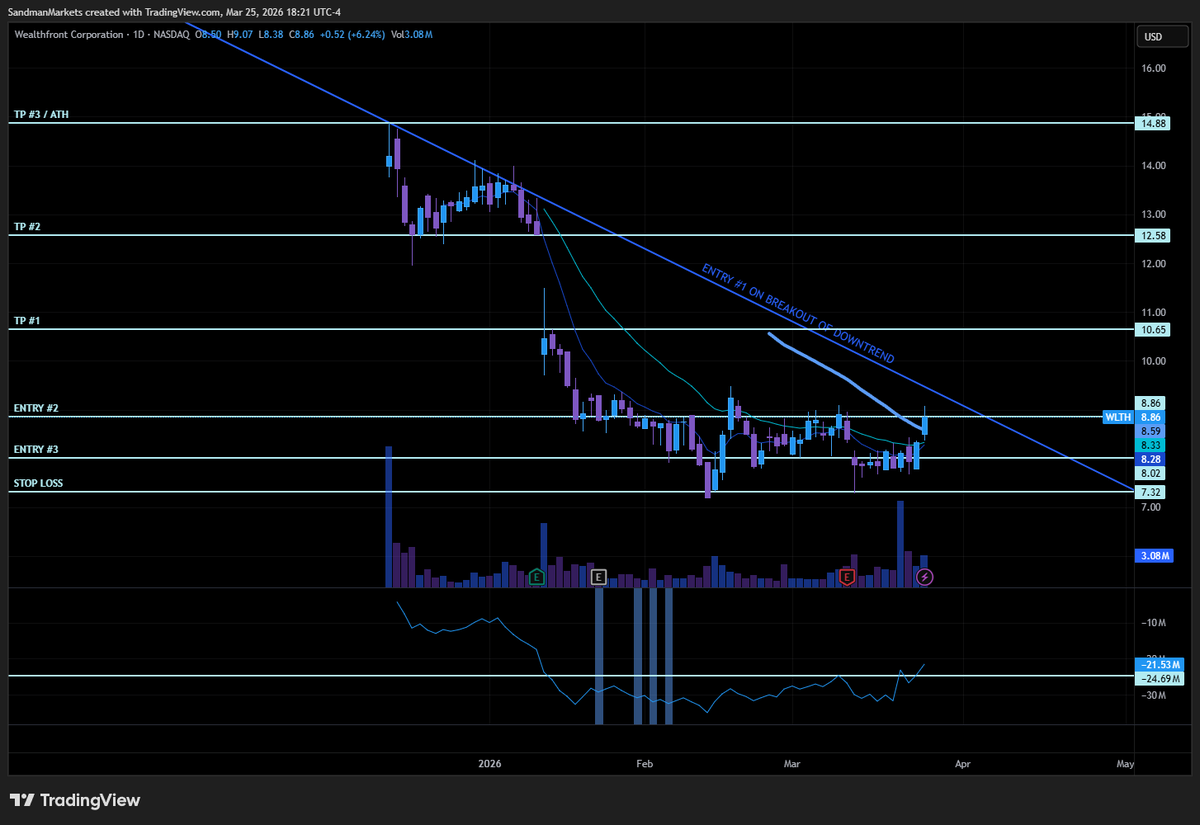Click the NASDAQ exchange label in legend
This screenshot has width=1200, height=825.
pos(170,33)
